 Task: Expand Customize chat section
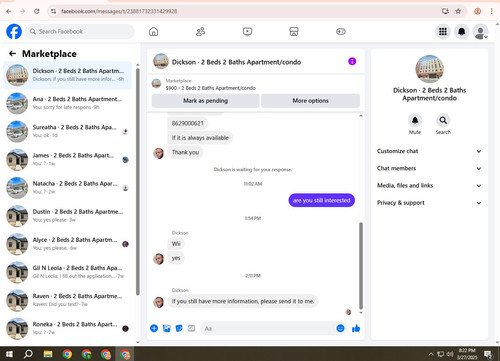coord(429,151)
